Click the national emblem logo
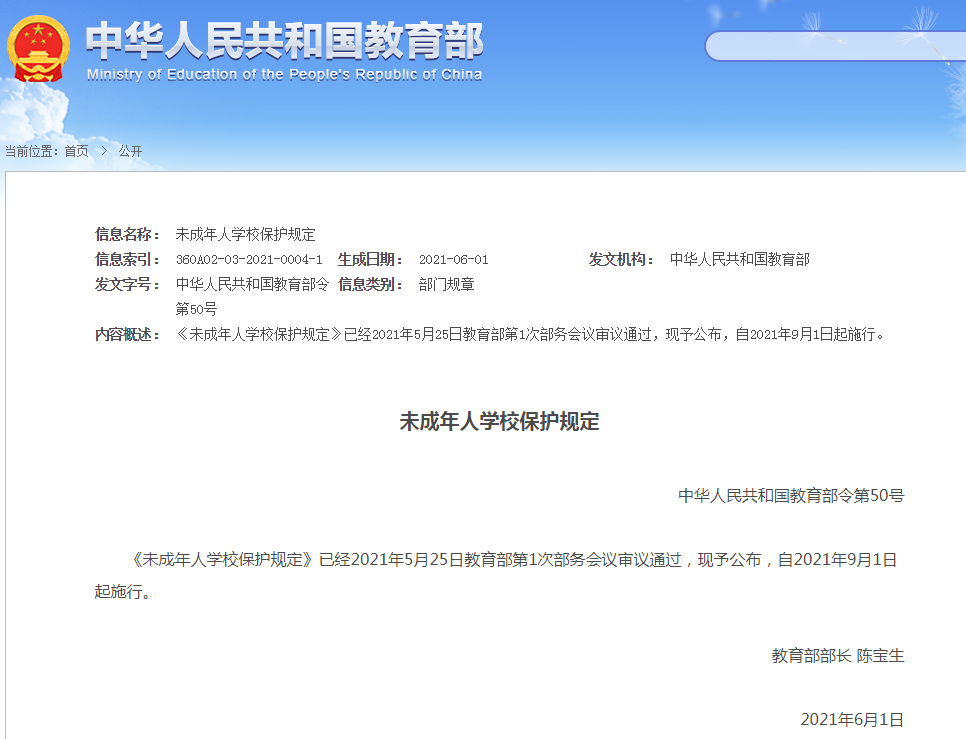This screenshot has width=966, height=739. tap(39, 49)
